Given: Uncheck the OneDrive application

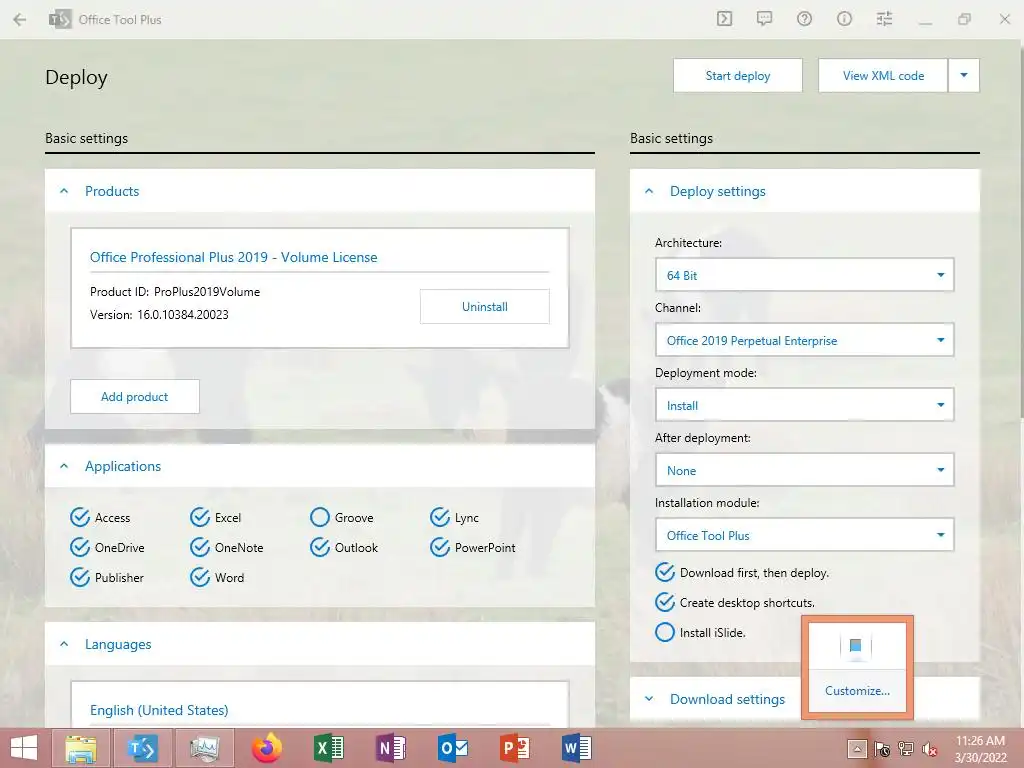Looking at the screenshot, I should 80,547.
